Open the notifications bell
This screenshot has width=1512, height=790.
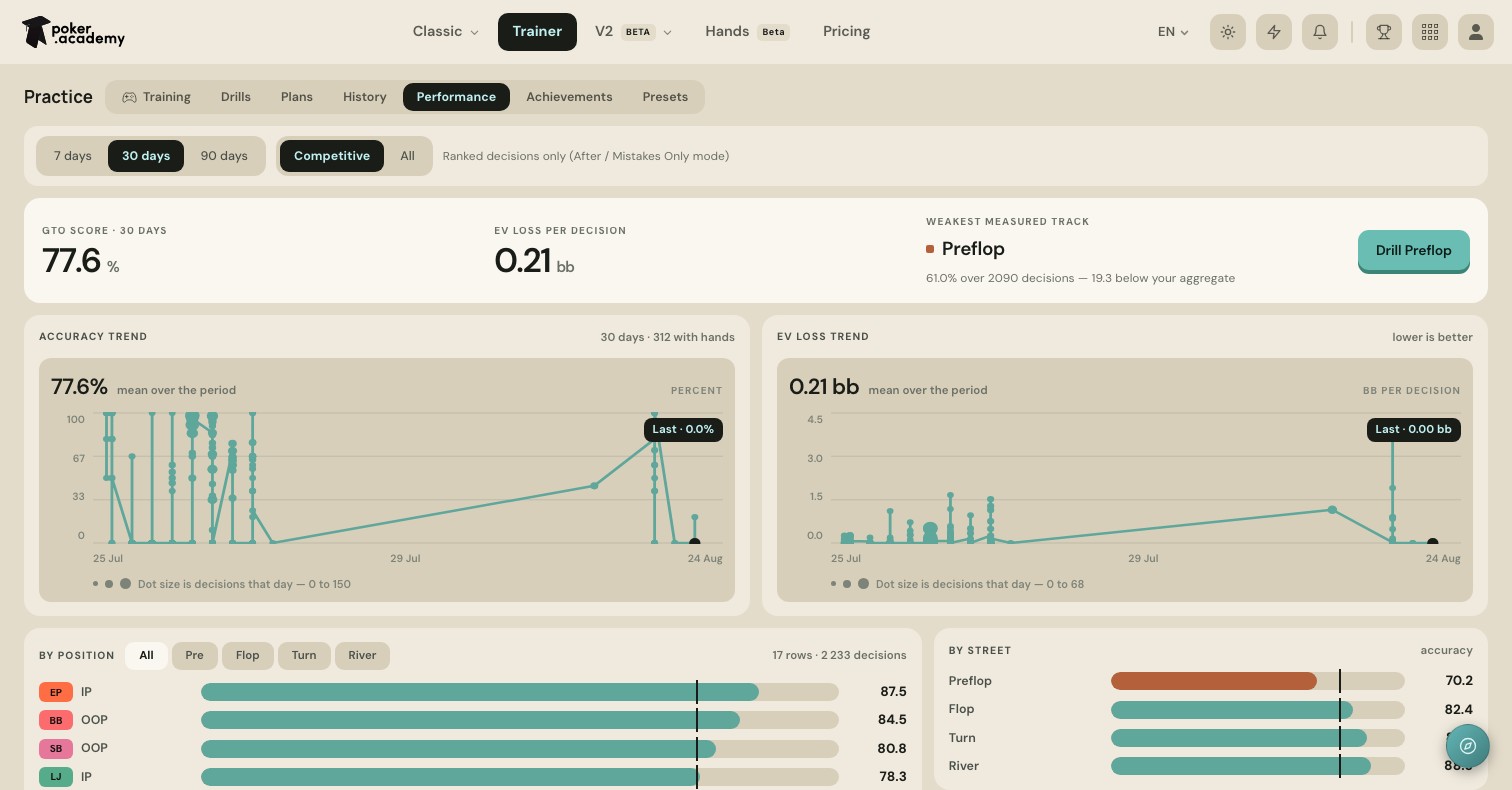coord(1320,32)
